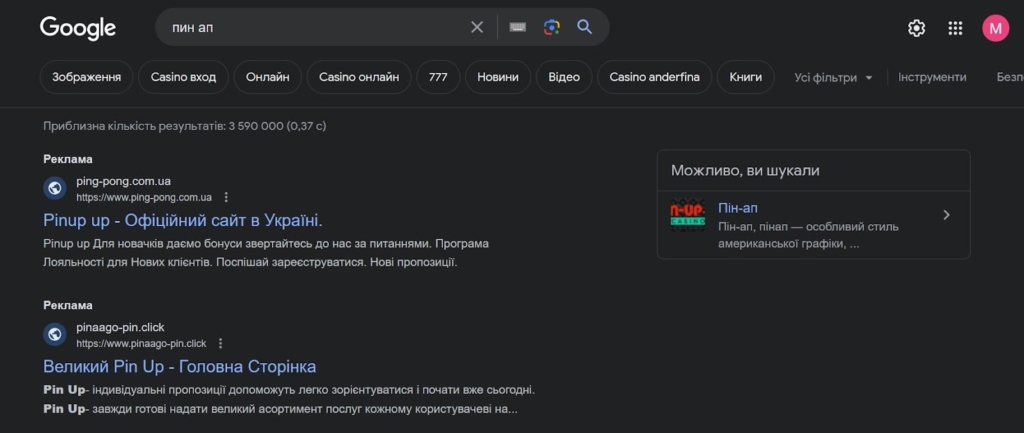Select the Зображення filter chip
Viewport: 1024px width, 433px height.
point(87,77)
